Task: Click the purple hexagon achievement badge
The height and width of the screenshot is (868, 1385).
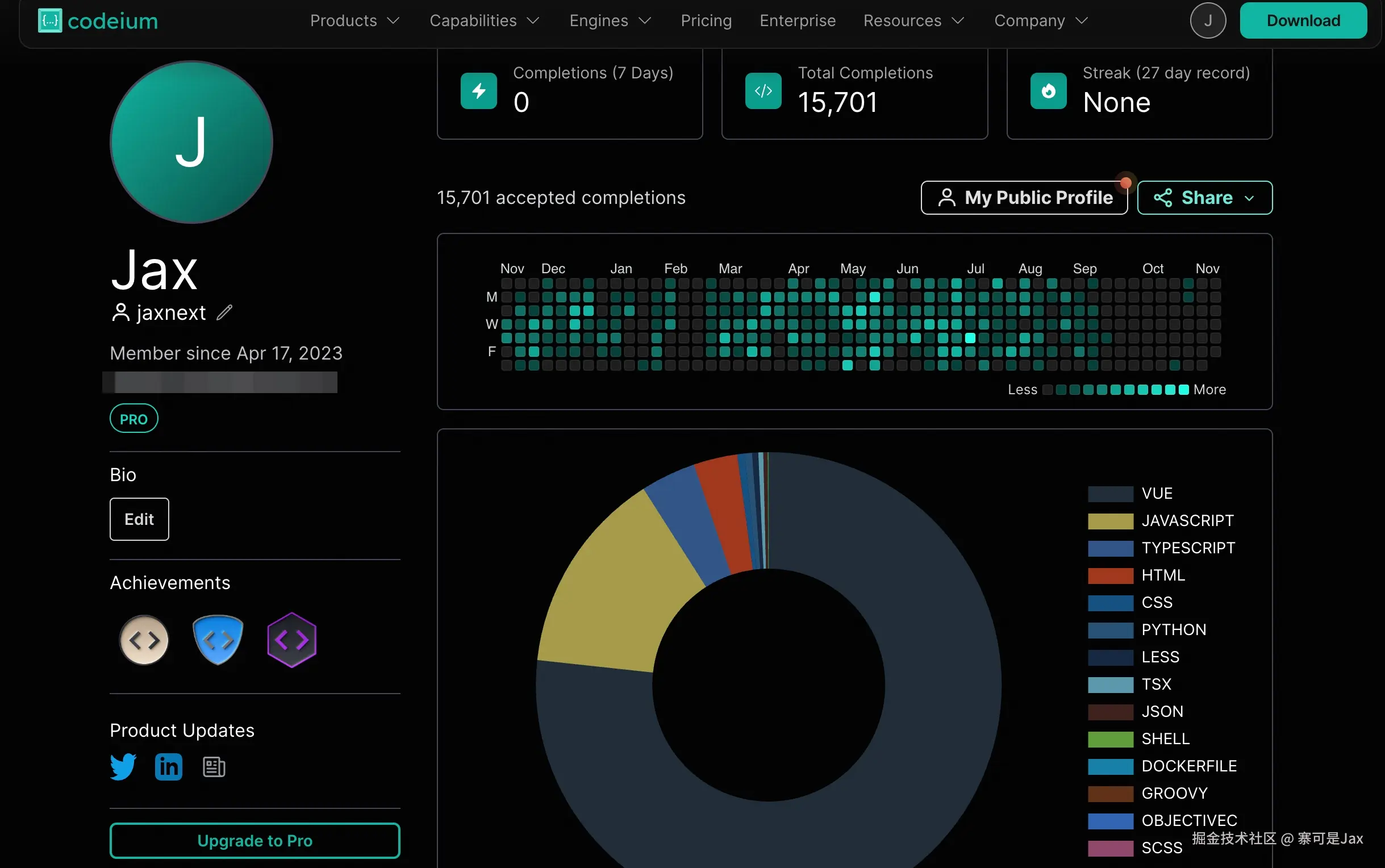Action: click(x=291, y=640)
